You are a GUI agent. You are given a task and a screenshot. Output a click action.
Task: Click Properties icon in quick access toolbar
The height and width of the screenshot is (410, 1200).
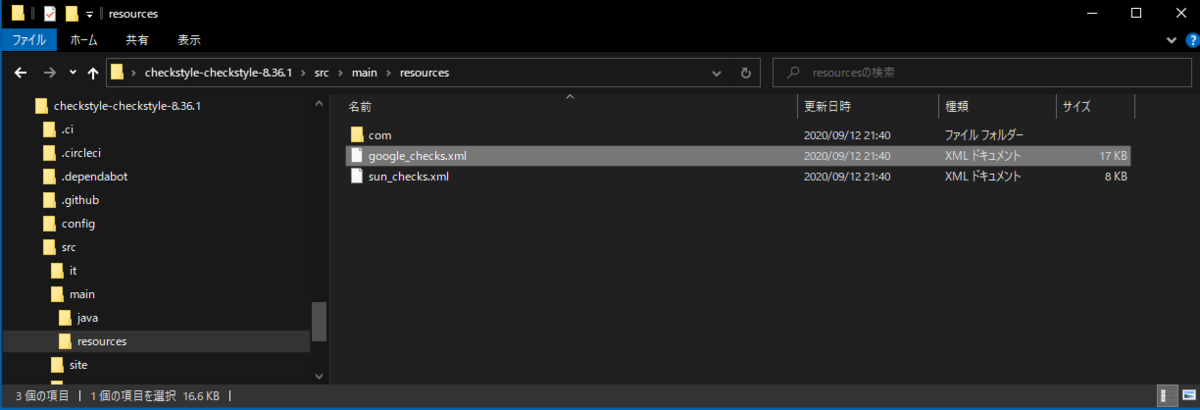click(50, 13)
